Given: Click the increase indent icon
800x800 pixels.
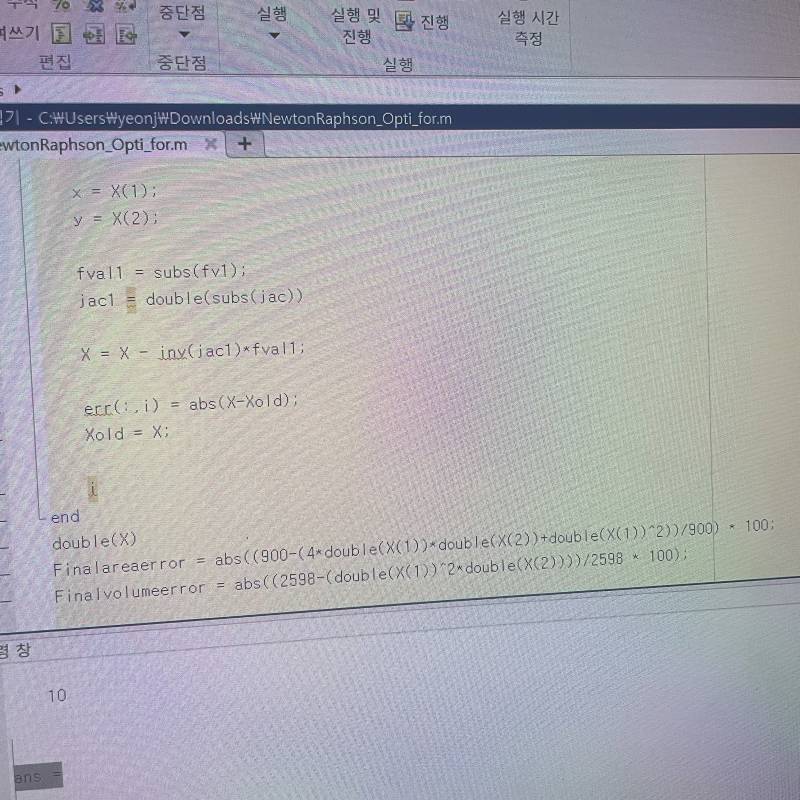Looking at the screenshot, I should point(94,34).
